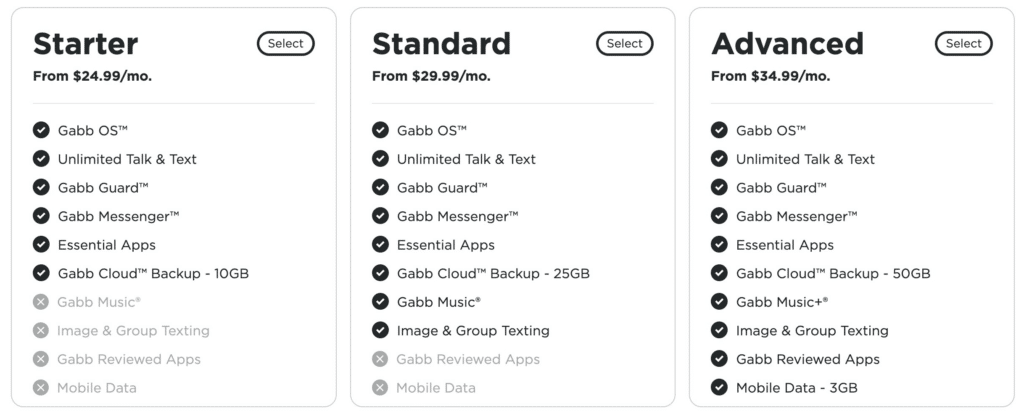
Task: Select the Advanced plan
Action: point(963,44)
